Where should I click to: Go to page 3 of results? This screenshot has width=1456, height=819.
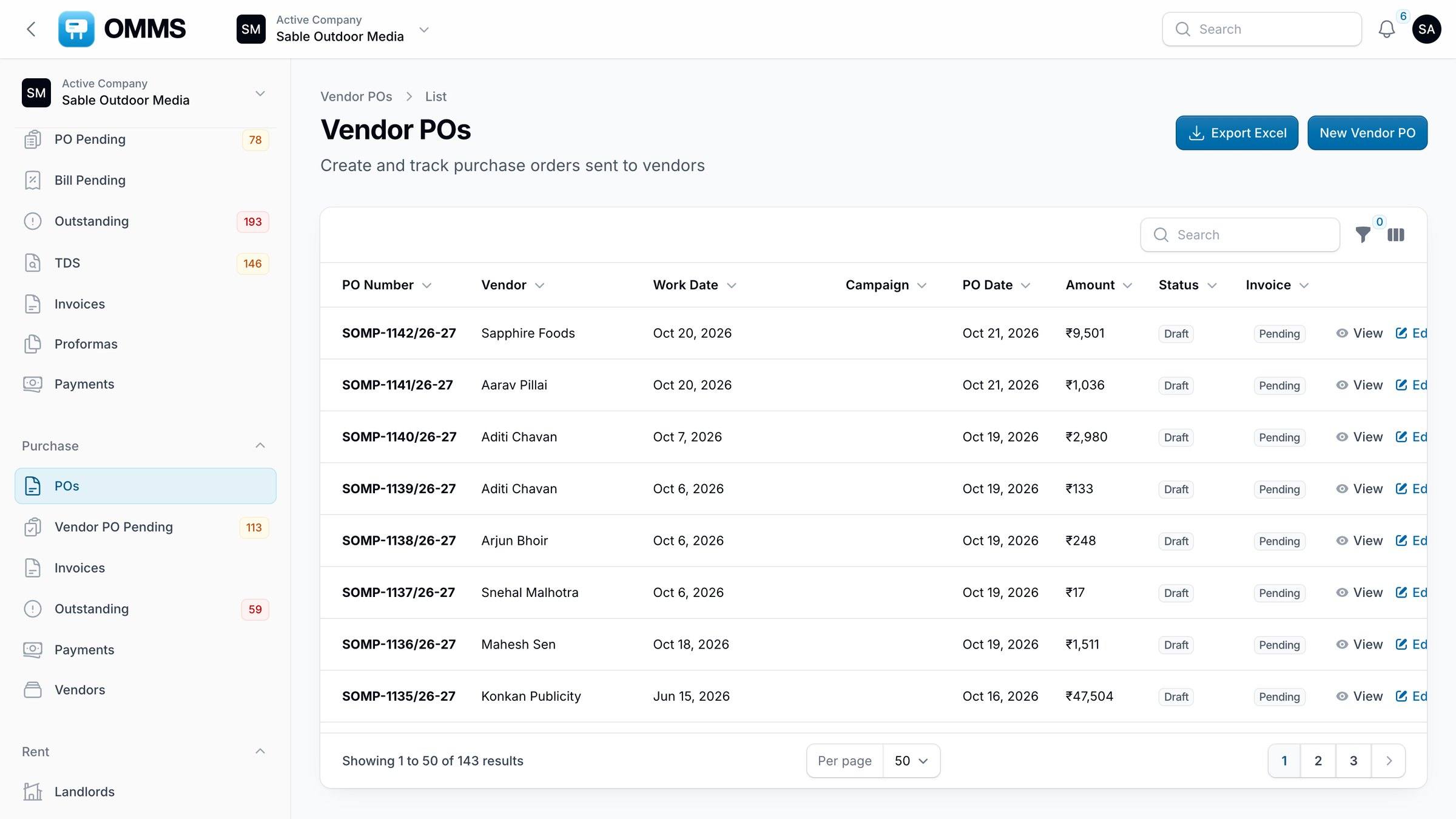(x=1353, y=761)
